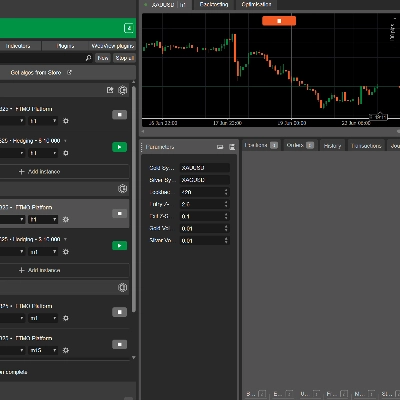Open the Backtesting tab
Image resolution: width=400 pixels, height=400 pixels.
coord(214,4)
